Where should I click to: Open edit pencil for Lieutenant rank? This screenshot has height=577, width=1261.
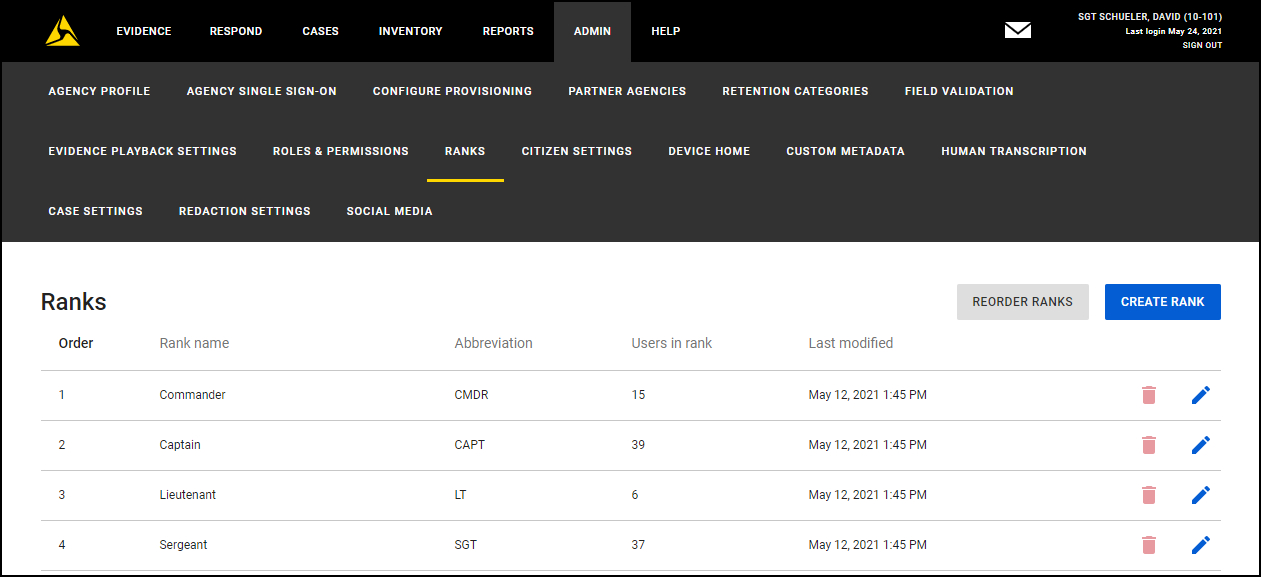pos(1201,495)
